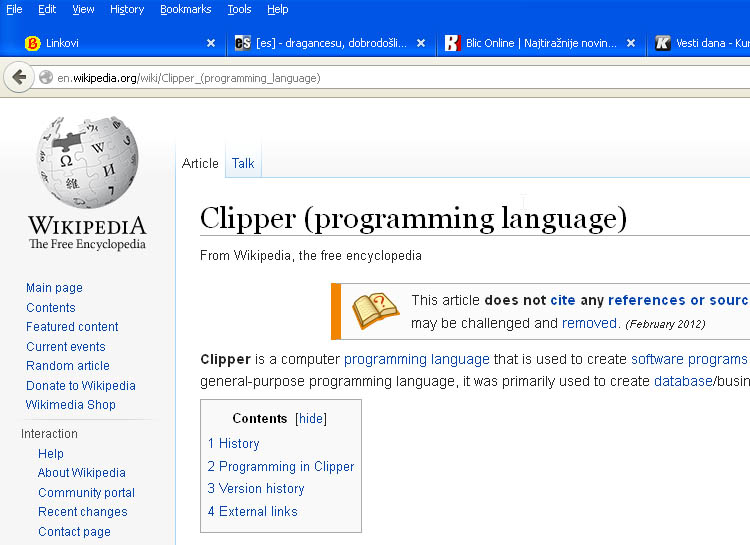Click the WIKIPEDIA wordmark text
Image resolution: width=750 pixels, height=545 pixels.
click(87, 225)
